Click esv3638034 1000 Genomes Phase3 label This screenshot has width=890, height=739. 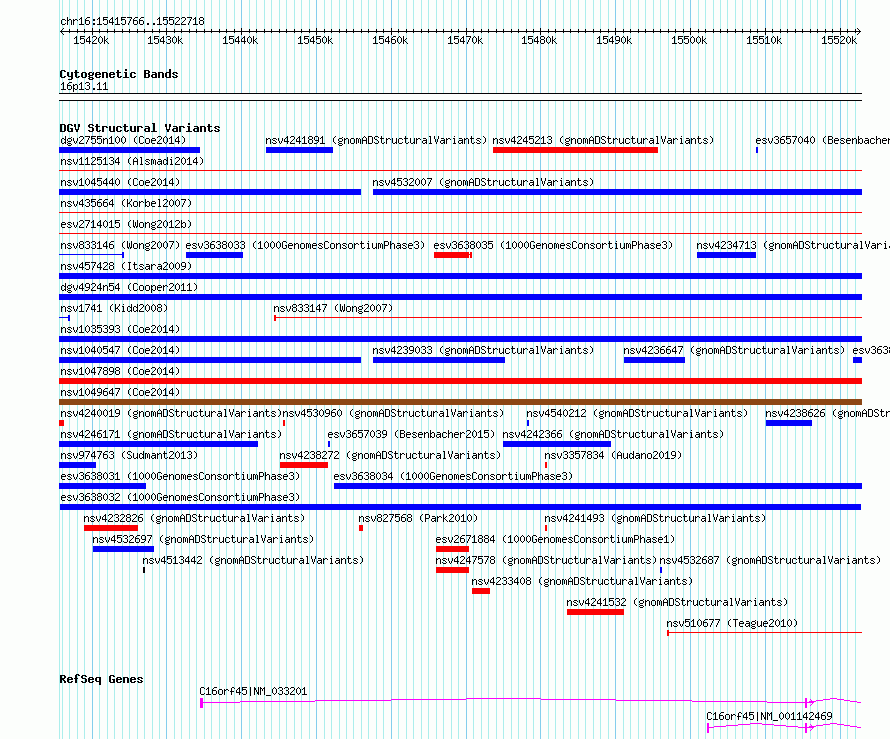coord(453,476)
